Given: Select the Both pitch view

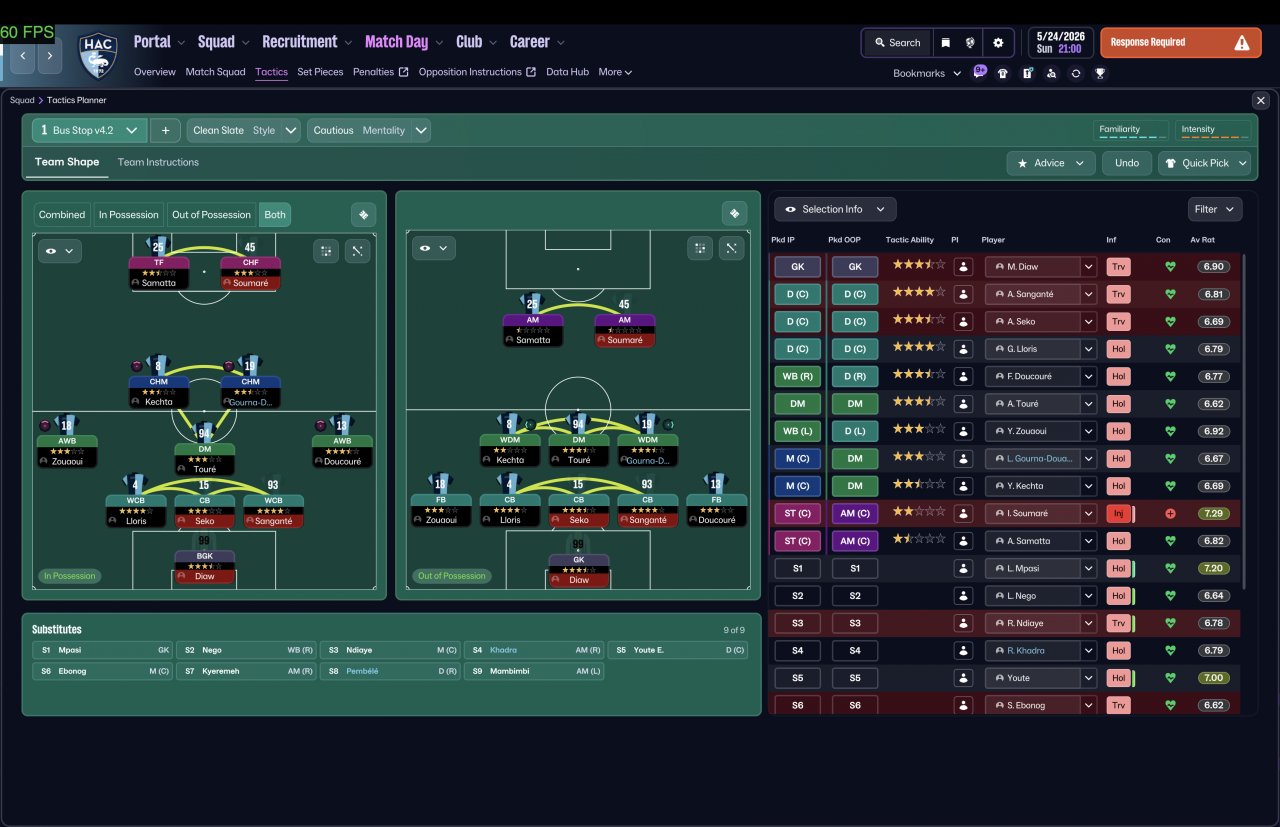Looking at the screenshot, I should pos(275,215).
